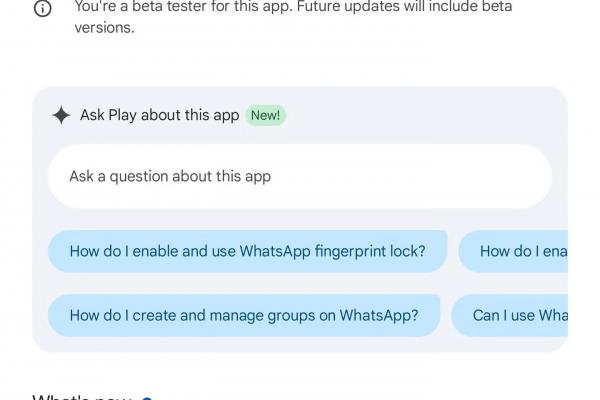
Task: Click the words "fingerprint lock?" in the top suggestion
Action: coord(370,251)
